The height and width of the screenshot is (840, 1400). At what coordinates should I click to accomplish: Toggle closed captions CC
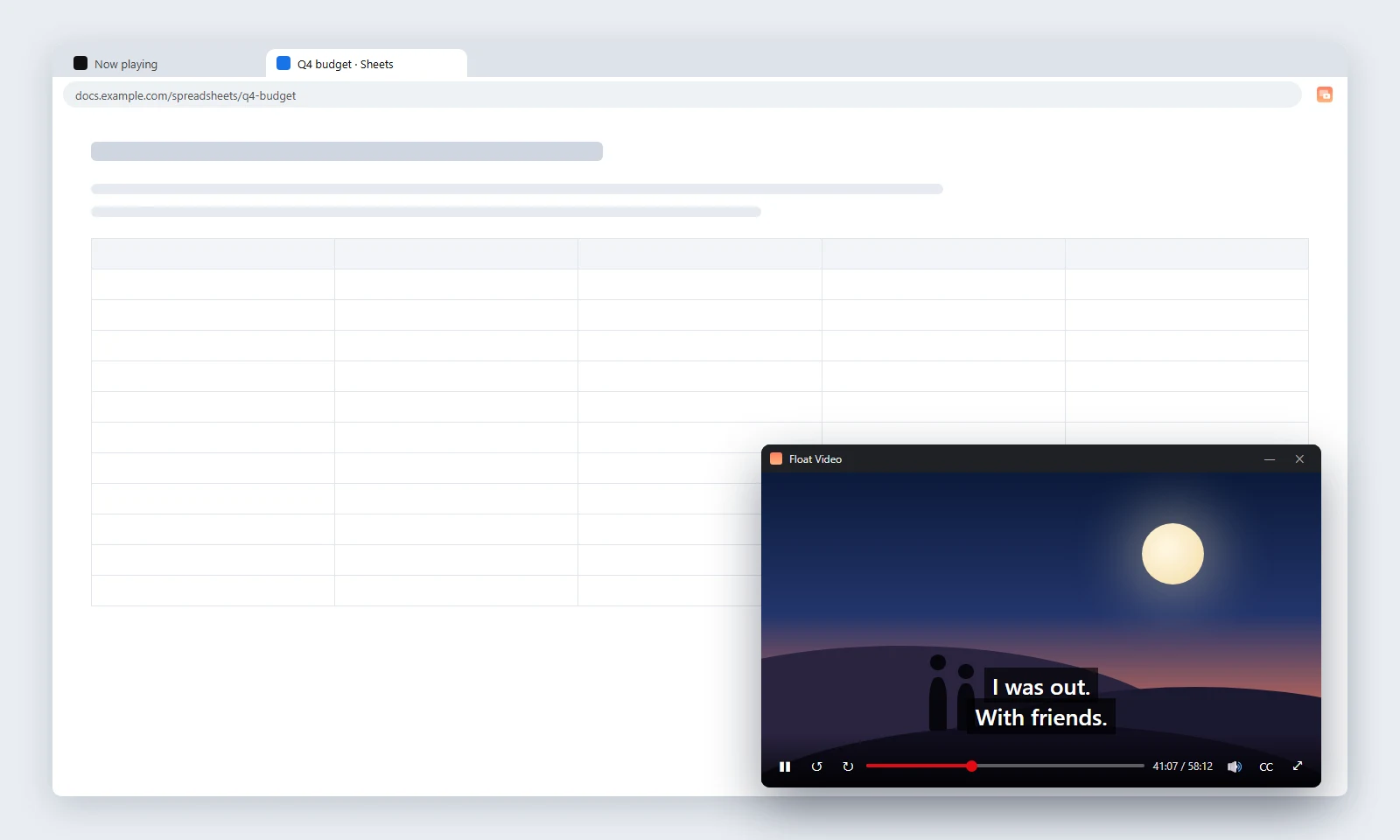[x=1266, y=766]
